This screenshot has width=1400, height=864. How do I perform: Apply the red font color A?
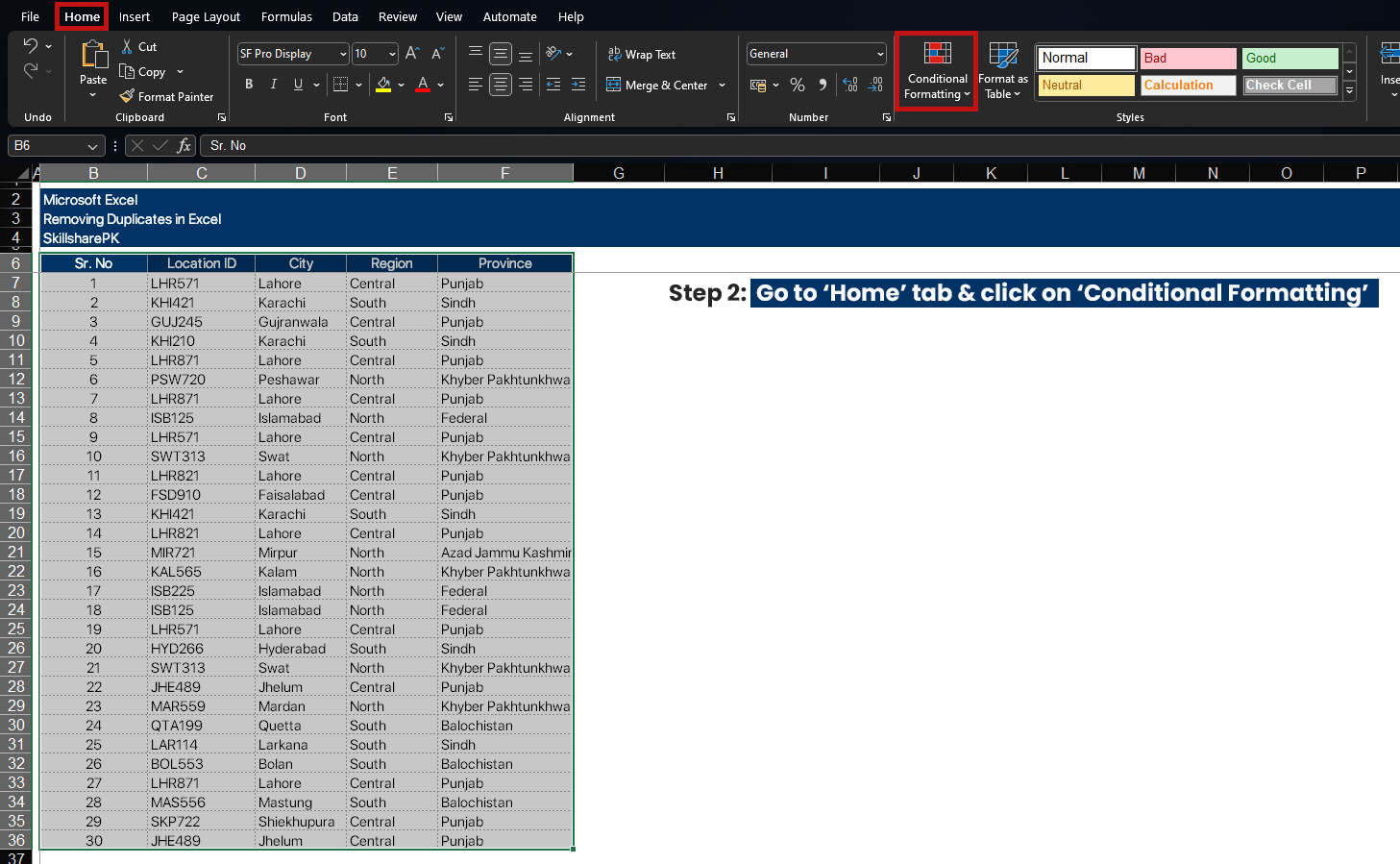click(423, 85)
